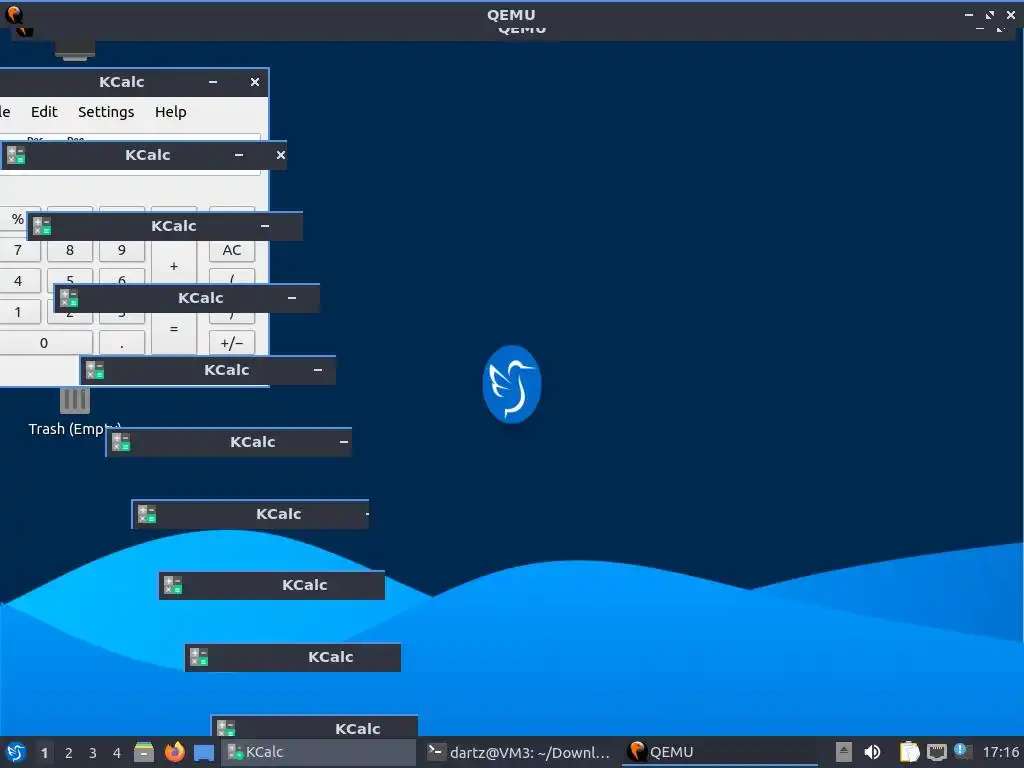Viewport: 1024px width, 768px height.
Task: Click the 1 digit button in KCalc
Action: 18,312
